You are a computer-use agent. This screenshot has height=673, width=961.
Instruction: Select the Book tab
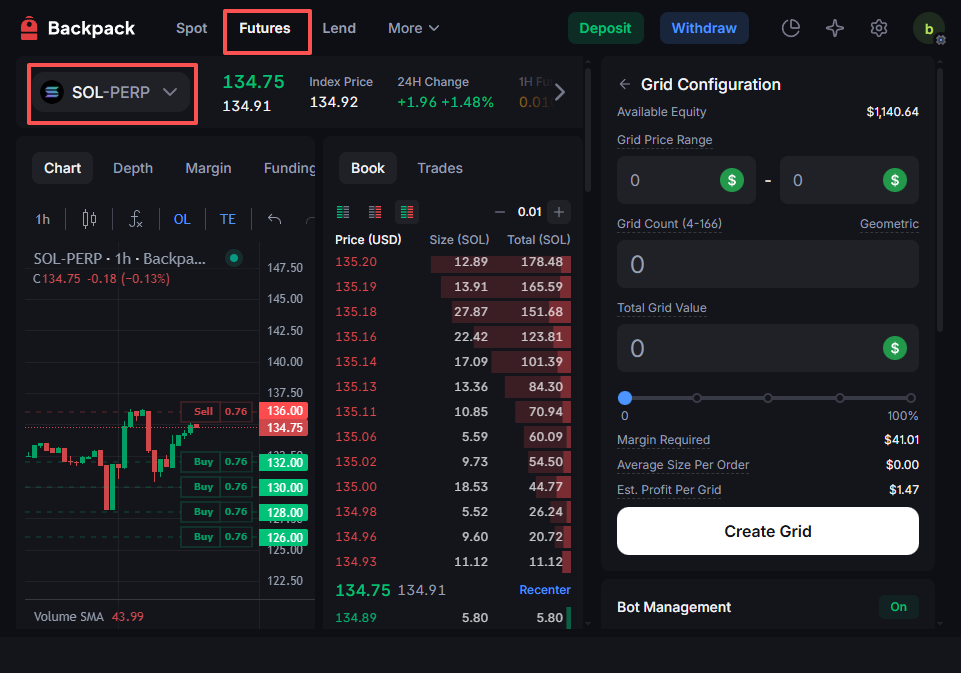click(x=368, y=168)
